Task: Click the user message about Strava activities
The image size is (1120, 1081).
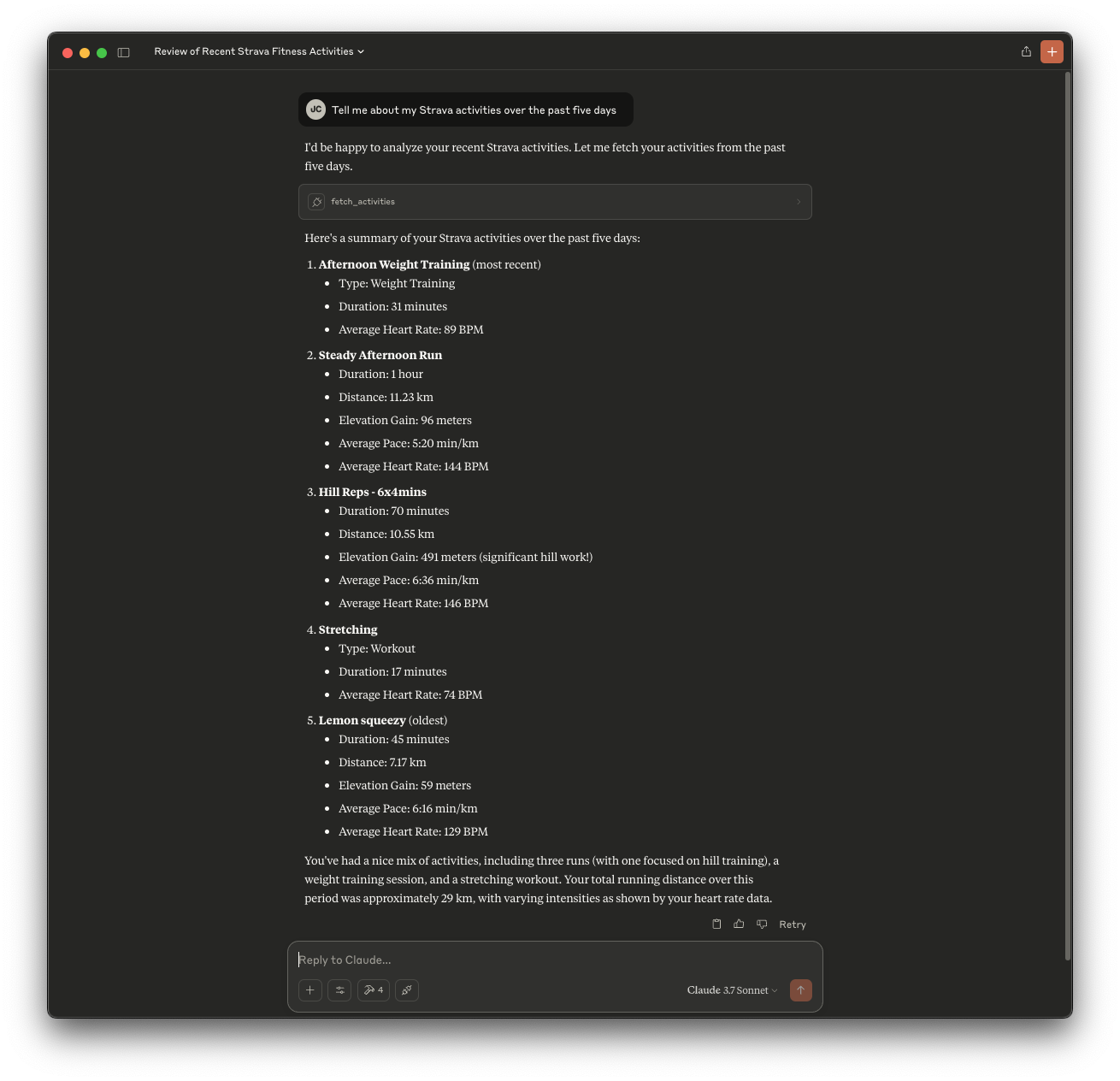Action: [474, 110]
